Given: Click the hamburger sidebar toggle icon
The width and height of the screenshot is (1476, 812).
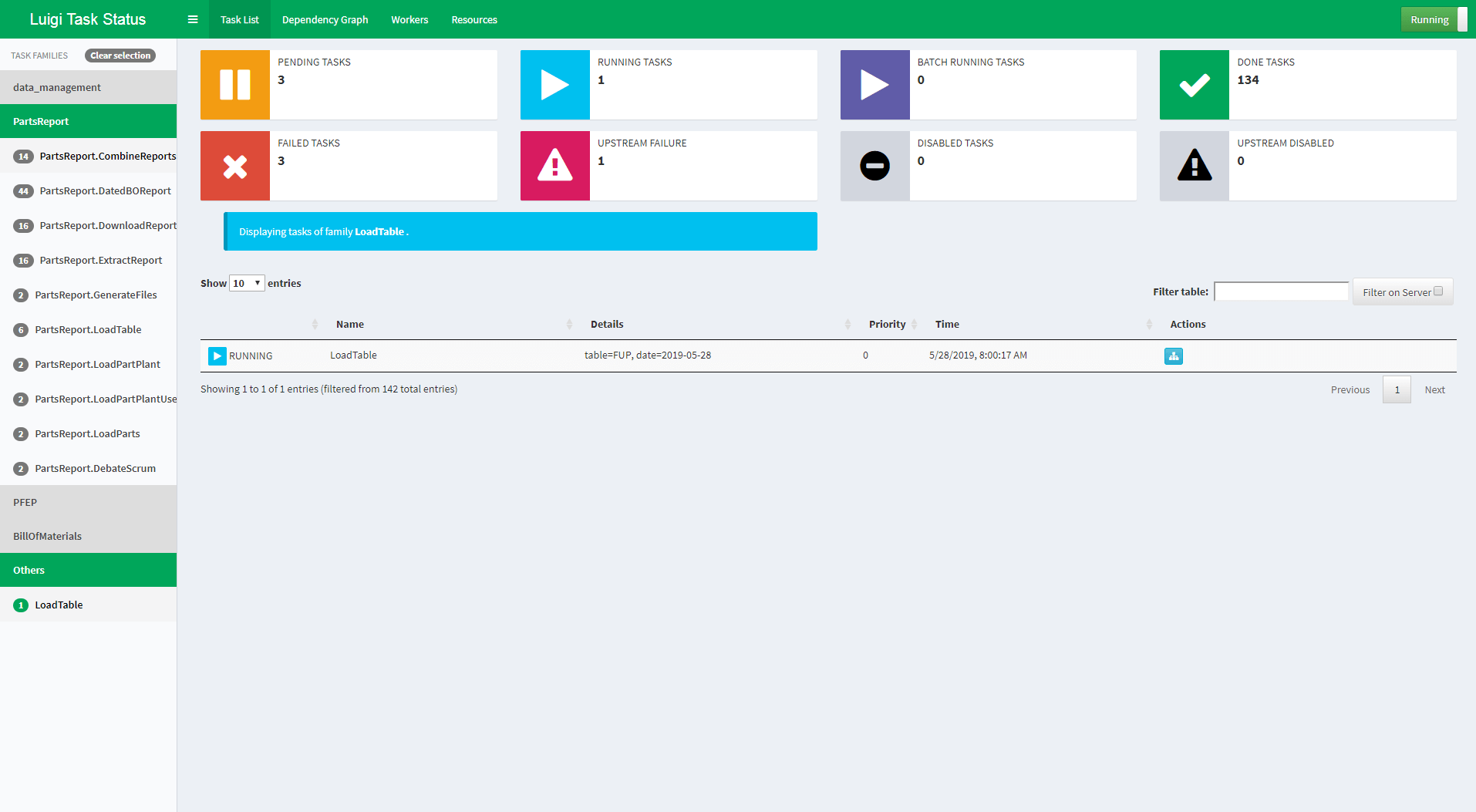Looking at the screenshot, I should click(x=193, y=19).
